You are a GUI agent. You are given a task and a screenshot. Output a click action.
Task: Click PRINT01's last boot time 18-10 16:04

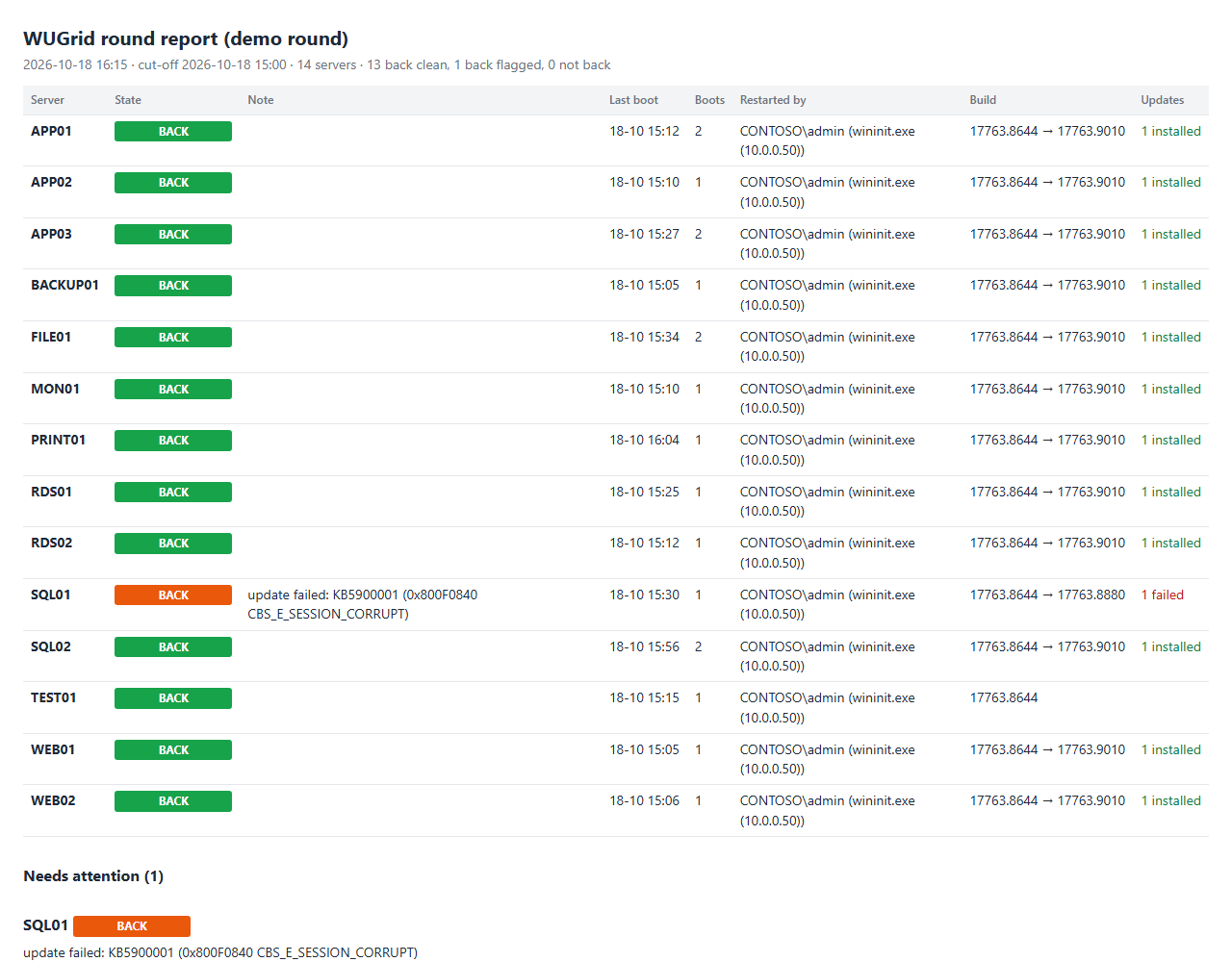tap(644, 440)
